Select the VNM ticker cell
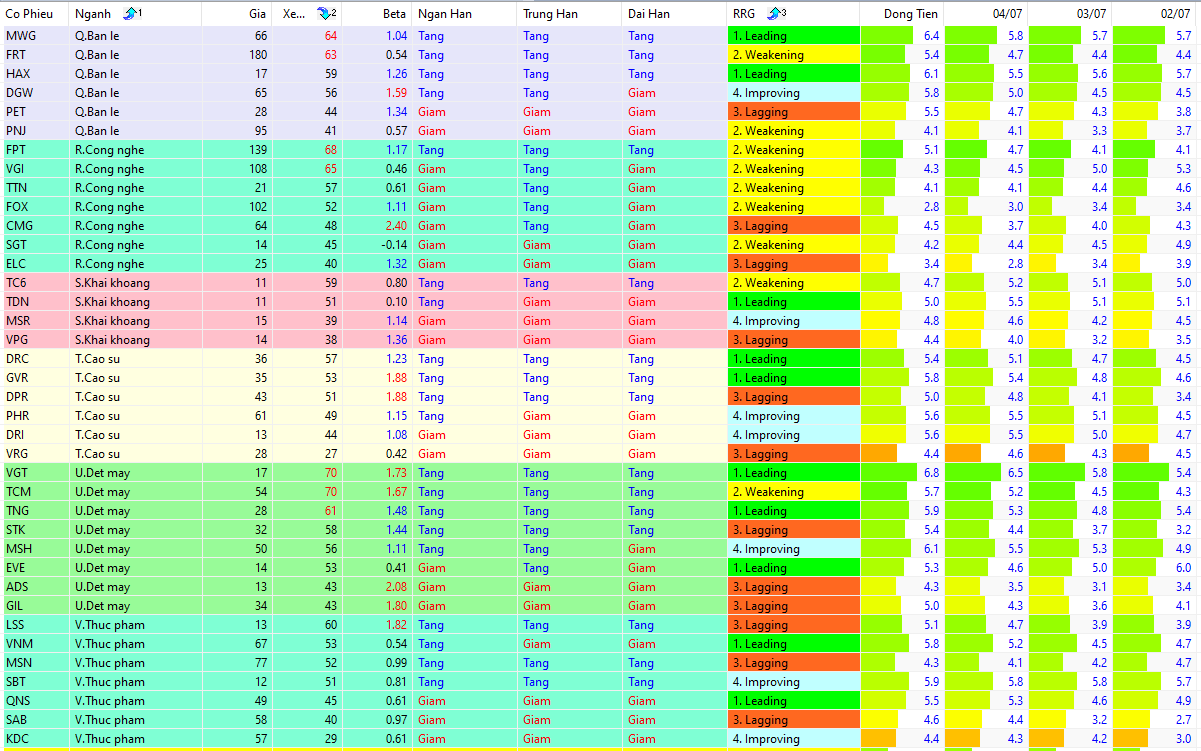Image resolution: width=1201 pixels, height=751 pixels. click(35, 644)
